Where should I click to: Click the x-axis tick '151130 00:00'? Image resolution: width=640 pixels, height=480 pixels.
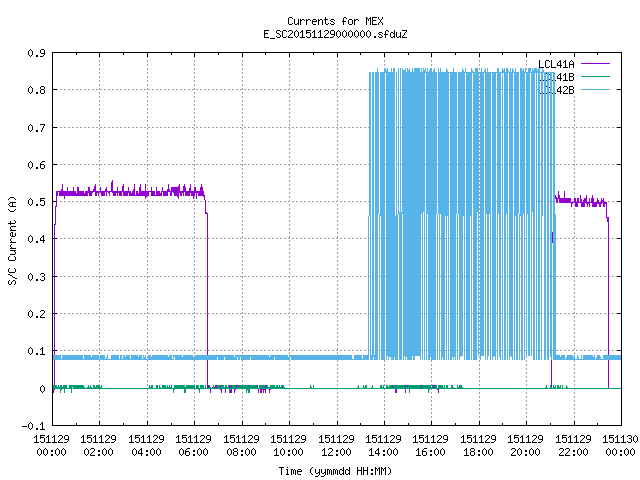click(x=620, y=446)
